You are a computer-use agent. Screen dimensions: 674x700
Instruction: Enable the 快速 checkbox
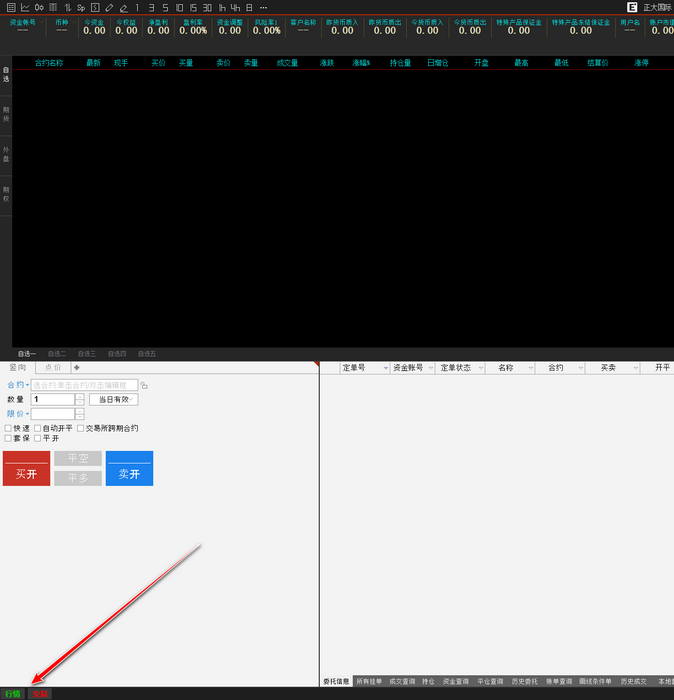8,428
